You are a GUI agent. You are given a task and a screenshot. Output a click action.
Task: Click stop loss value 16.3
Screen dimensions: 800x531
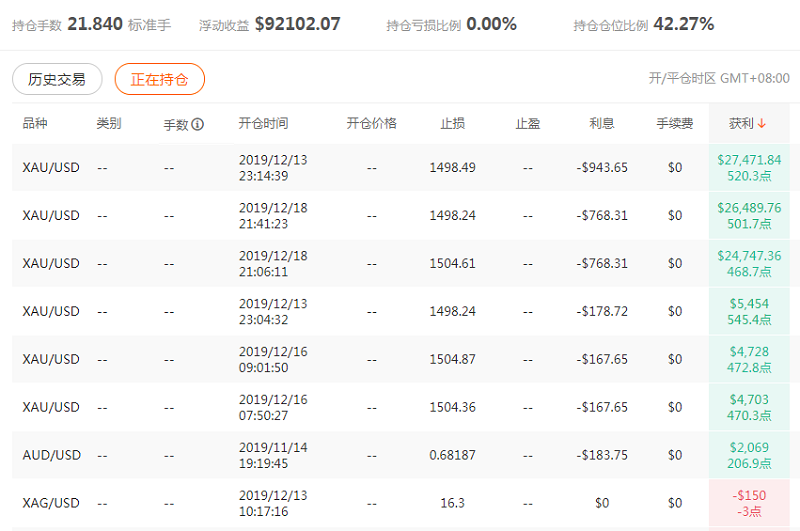(453, 503)
